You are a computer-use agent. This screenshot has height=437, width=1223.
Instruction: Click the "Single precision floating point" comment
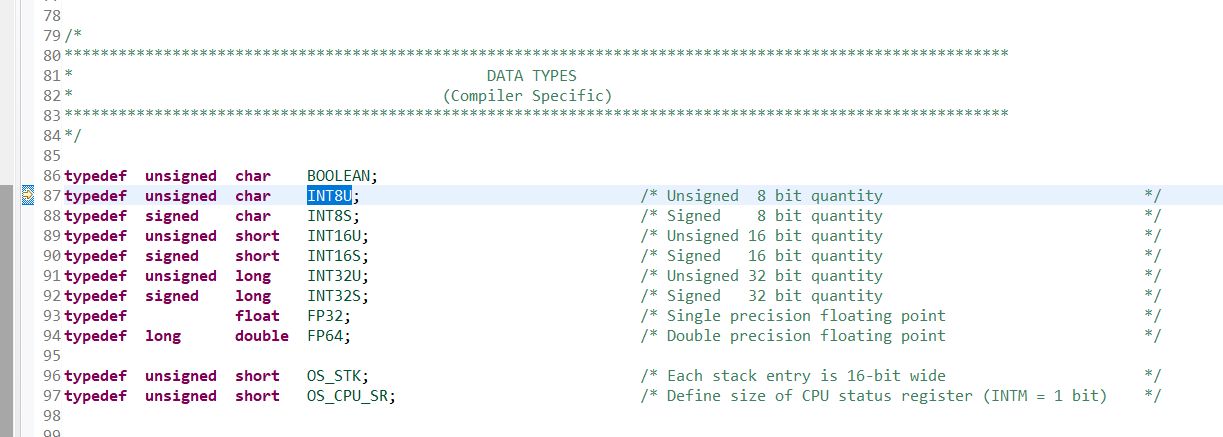tap(805, 316)
